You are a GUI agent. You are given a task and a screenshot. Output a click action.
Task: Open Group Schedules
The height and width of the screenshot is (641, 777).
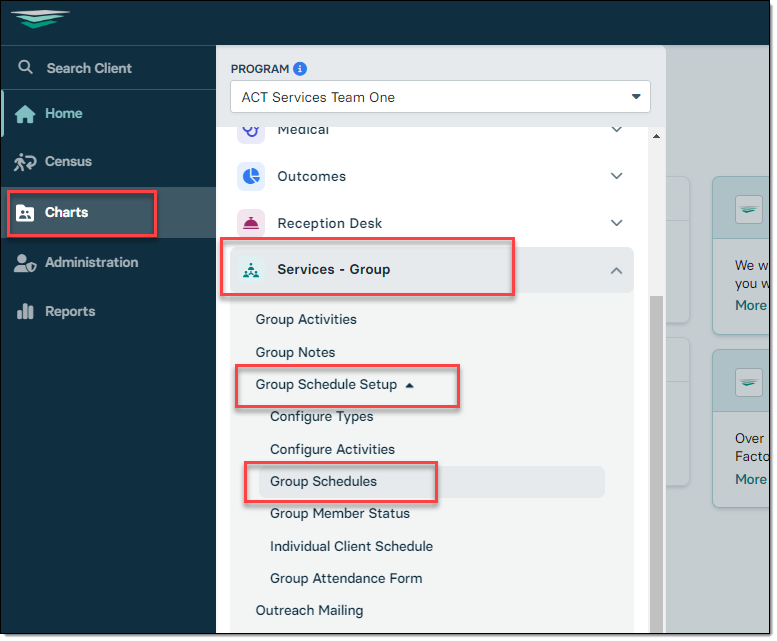tap(431, 481)
